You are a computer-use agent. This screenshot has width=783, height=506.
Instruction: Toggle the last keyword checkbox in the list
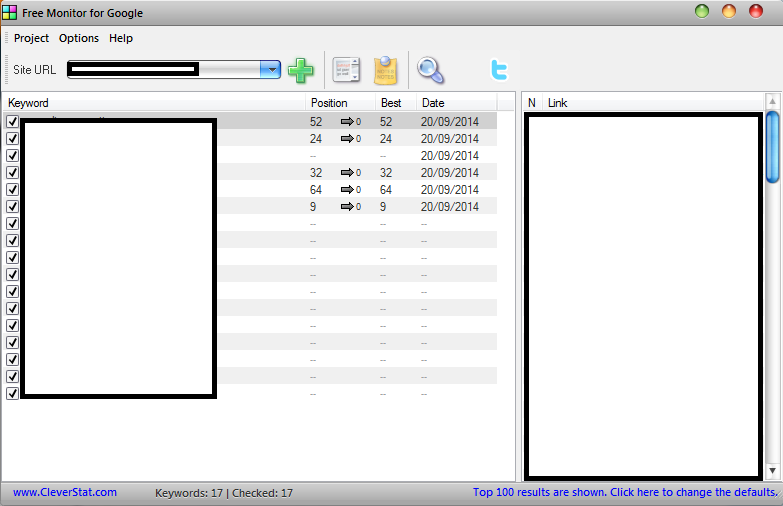click(x=12, y=393)
